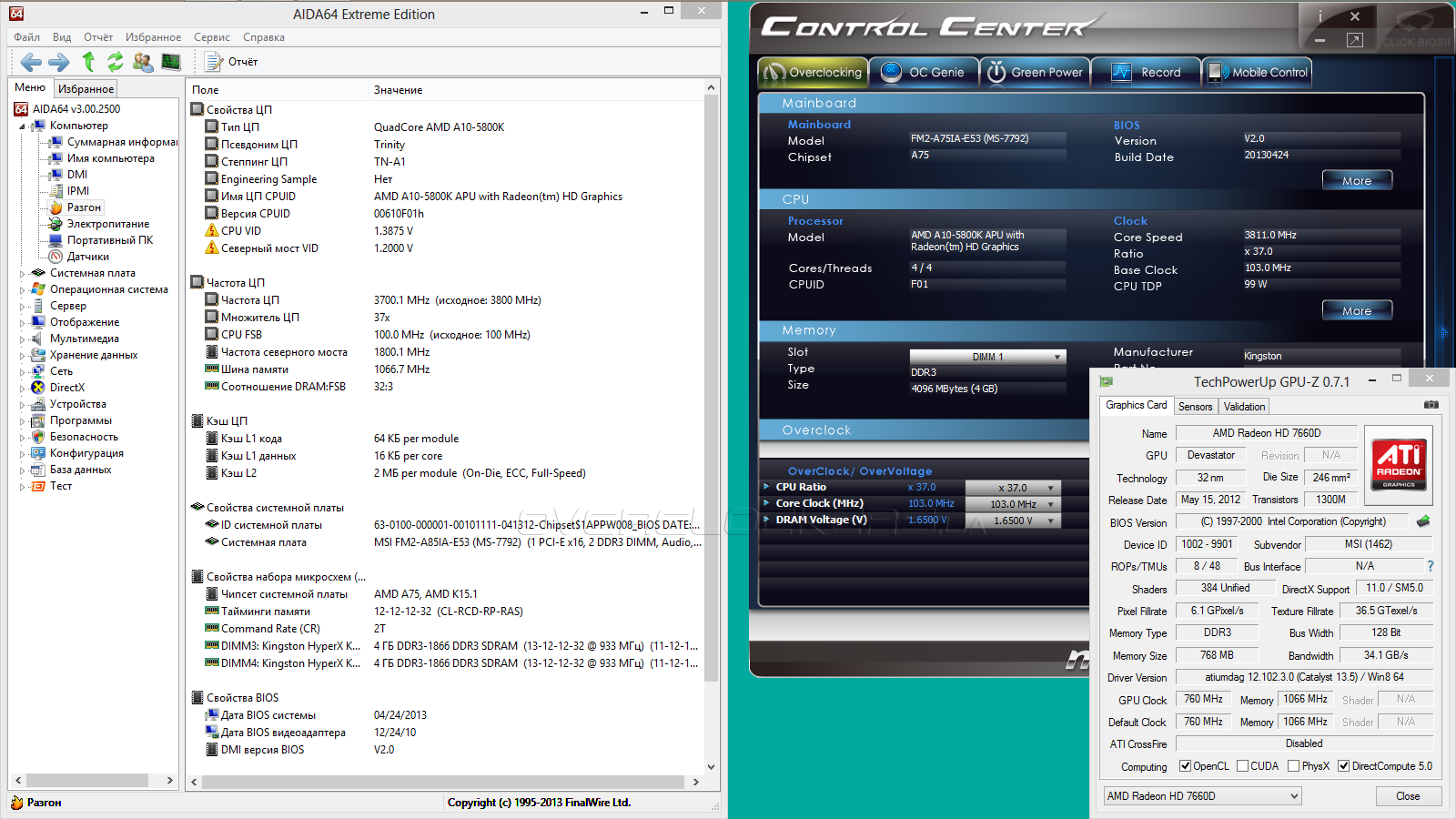Image resolution: width=1456 pixels, height=819 pixels.
Task: Click the AIDA64 title bar app icon
Action: click(16, 14)
